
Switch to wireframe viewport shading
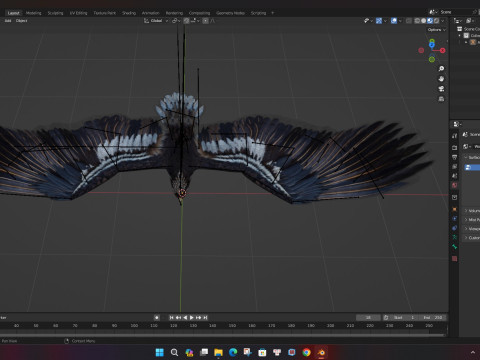[417, 21]
